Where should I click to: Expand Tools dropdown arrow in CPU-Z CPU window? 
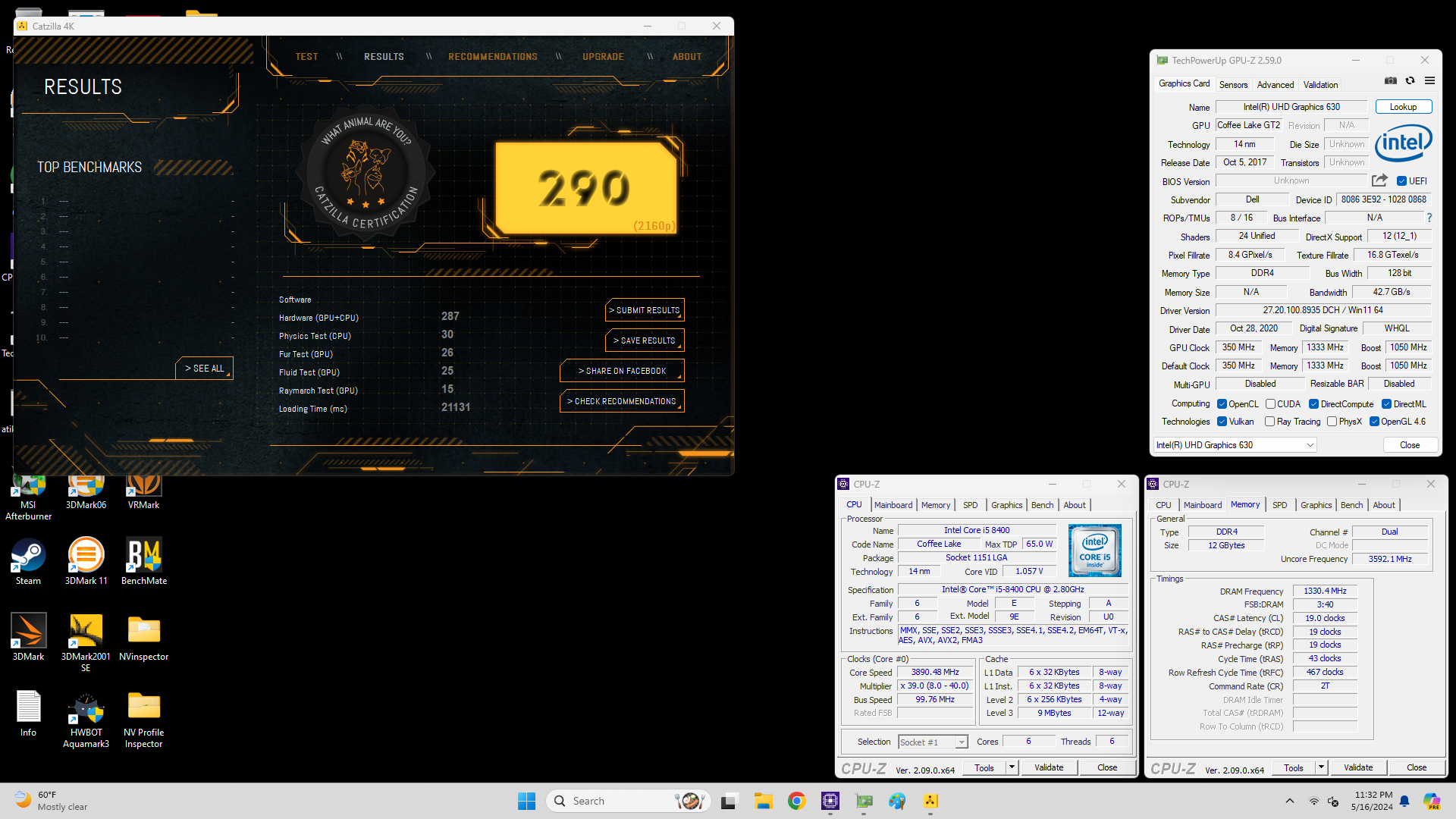pyautogui.click(x=1012, y=767)
